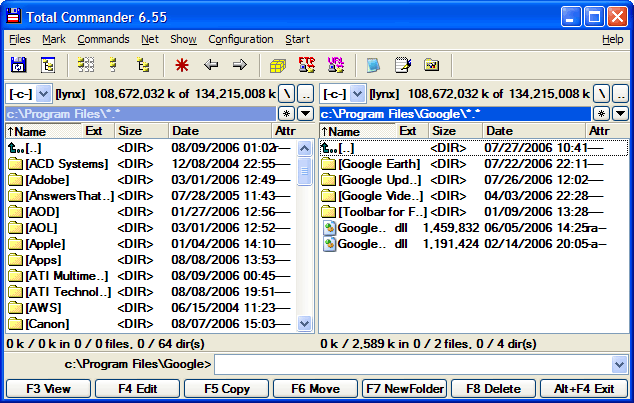Click the right path bar c:\Program Files\Google\*.*
Image resolution: width=634 pixels, height=403 pixels.
pyautogui.click(x=455, y=114)
